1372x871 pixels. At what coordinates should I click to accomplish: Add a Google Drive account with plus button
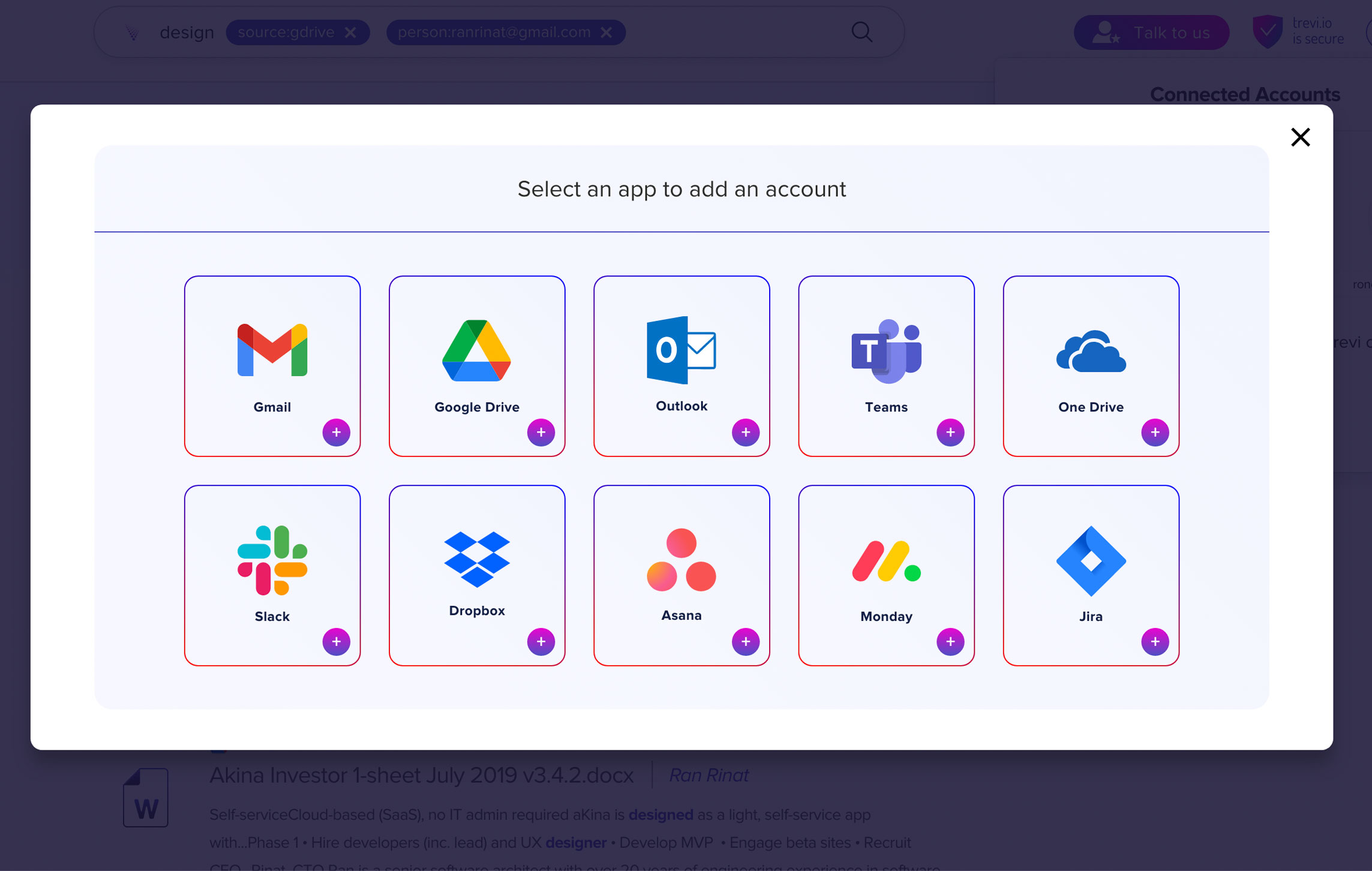[x=541, y=433]
